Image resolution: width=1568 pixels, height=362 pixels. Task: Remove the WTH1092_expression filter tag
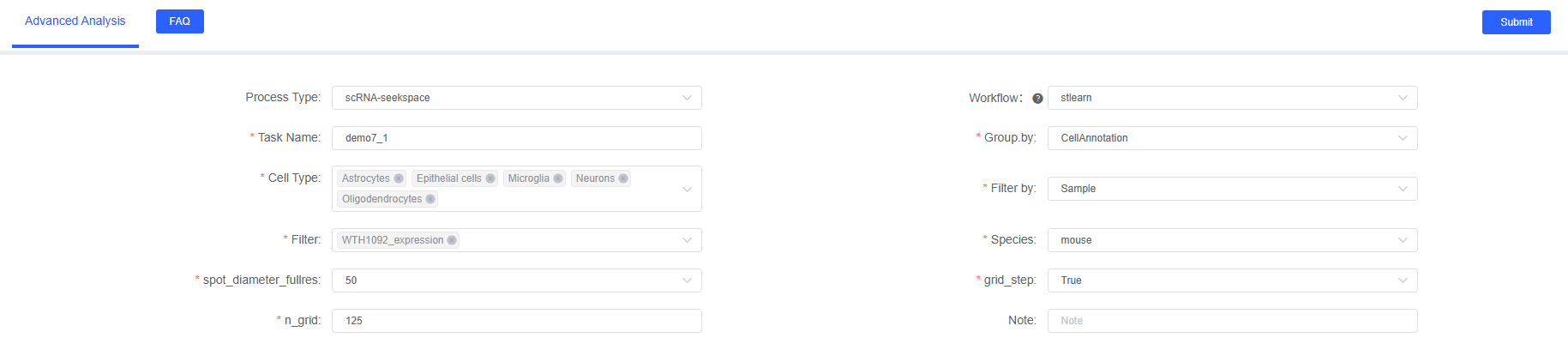click(x=452, y=240)
